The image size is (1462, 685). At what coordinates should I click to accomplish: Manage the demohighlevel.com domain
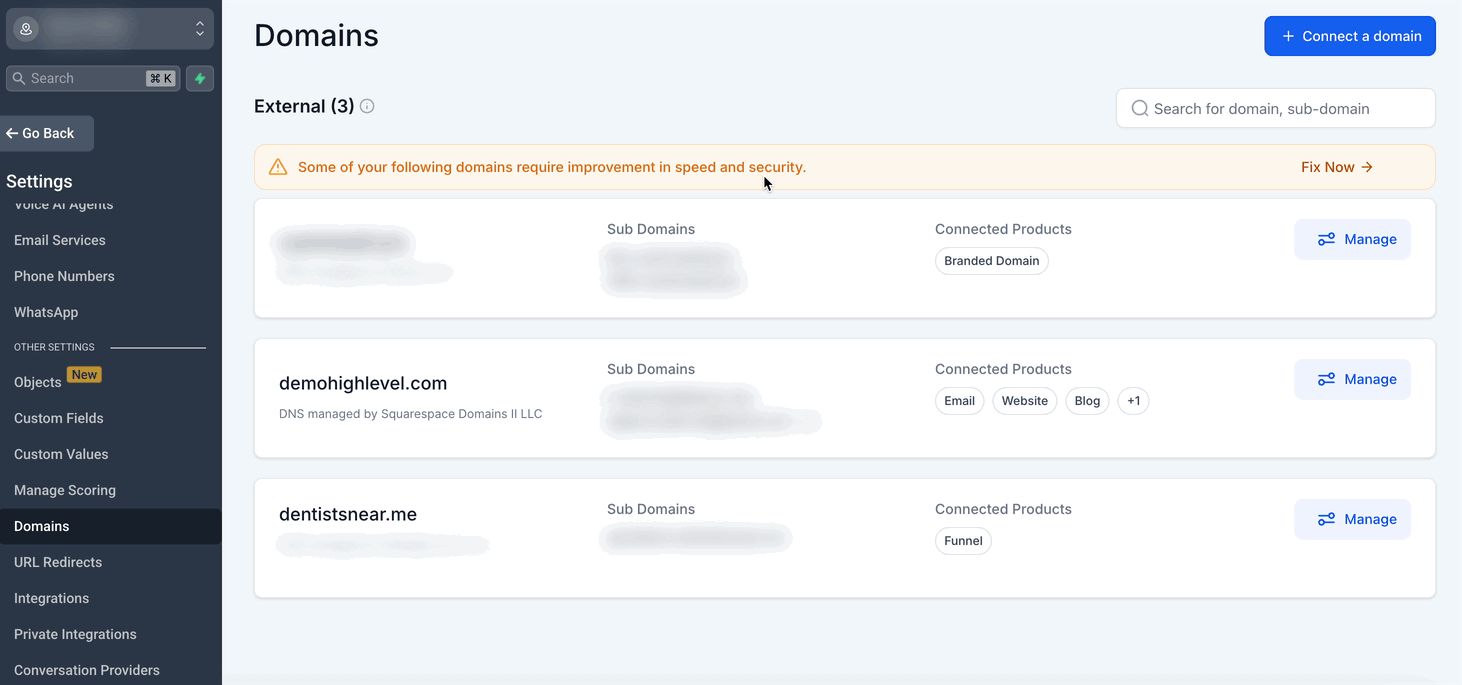tap(1352, 379)
